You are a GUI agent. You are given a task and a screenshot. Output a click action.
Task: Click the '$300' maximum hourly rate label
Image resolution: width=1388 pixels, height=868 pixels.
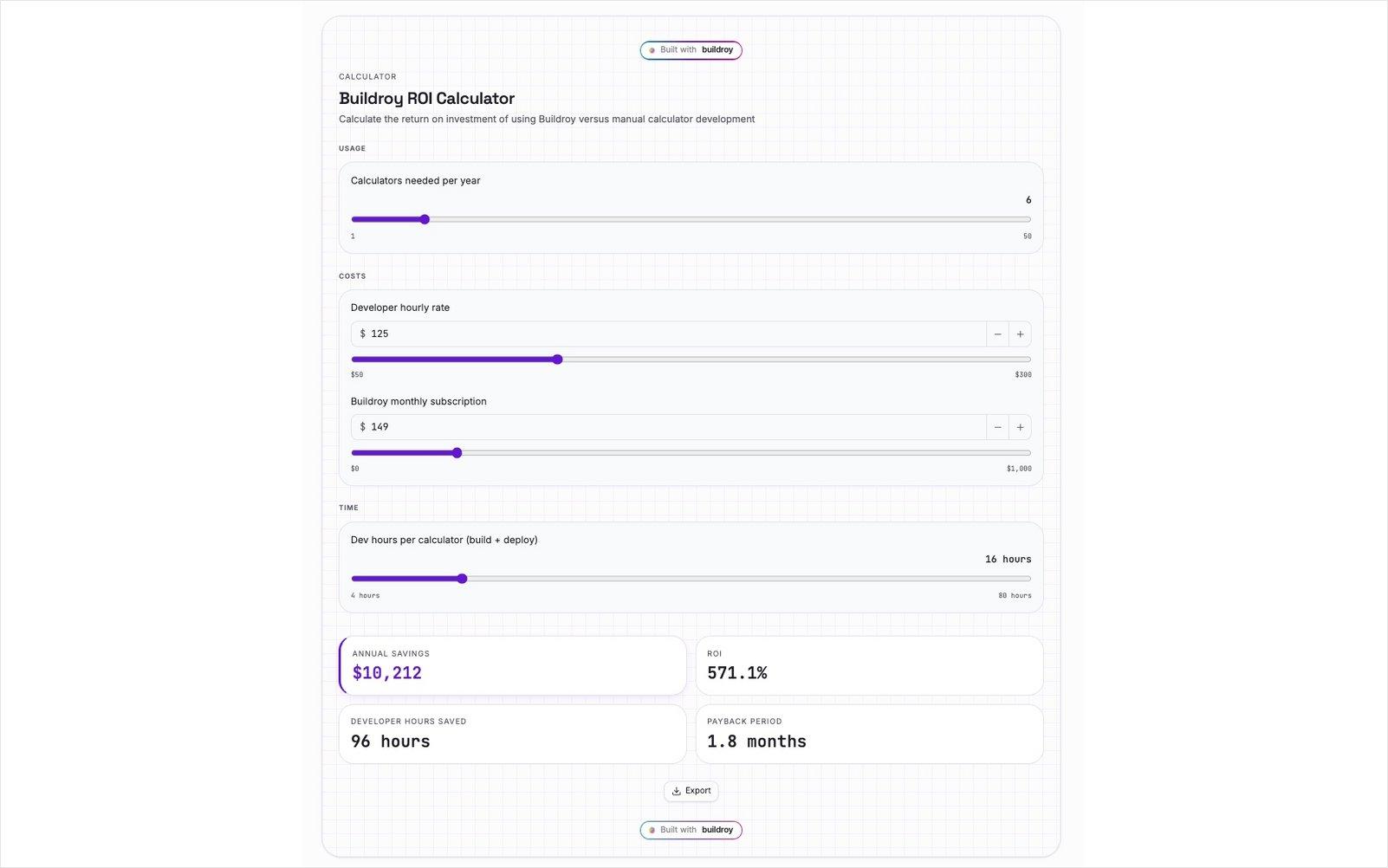pyautogui.click(x=1023, y=375)
